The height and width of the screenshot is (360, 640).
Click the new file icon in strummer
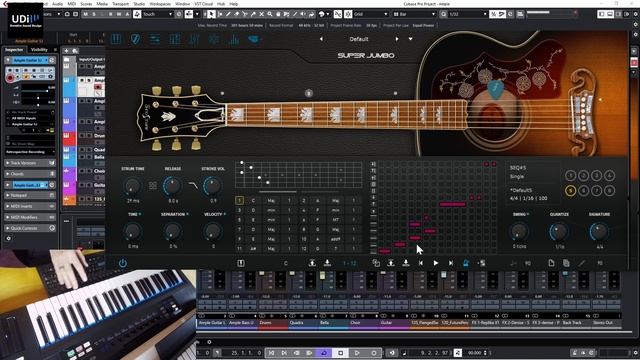pos(551,263)
